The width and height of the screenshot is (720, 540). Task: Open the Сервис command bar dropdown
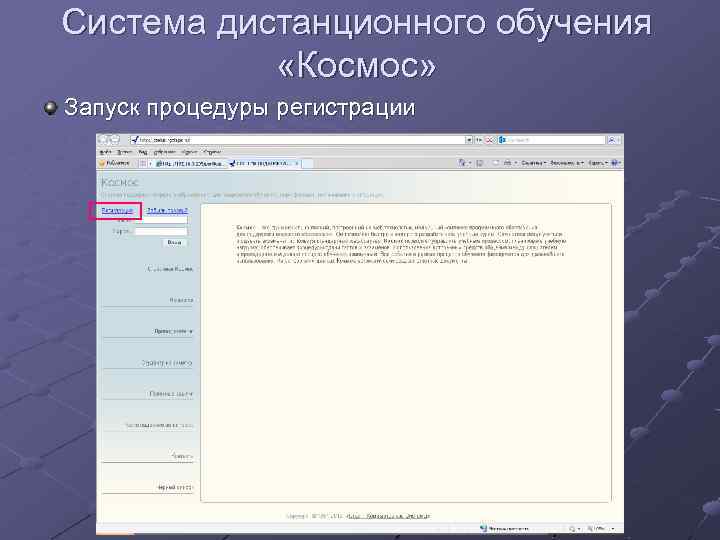598,163
